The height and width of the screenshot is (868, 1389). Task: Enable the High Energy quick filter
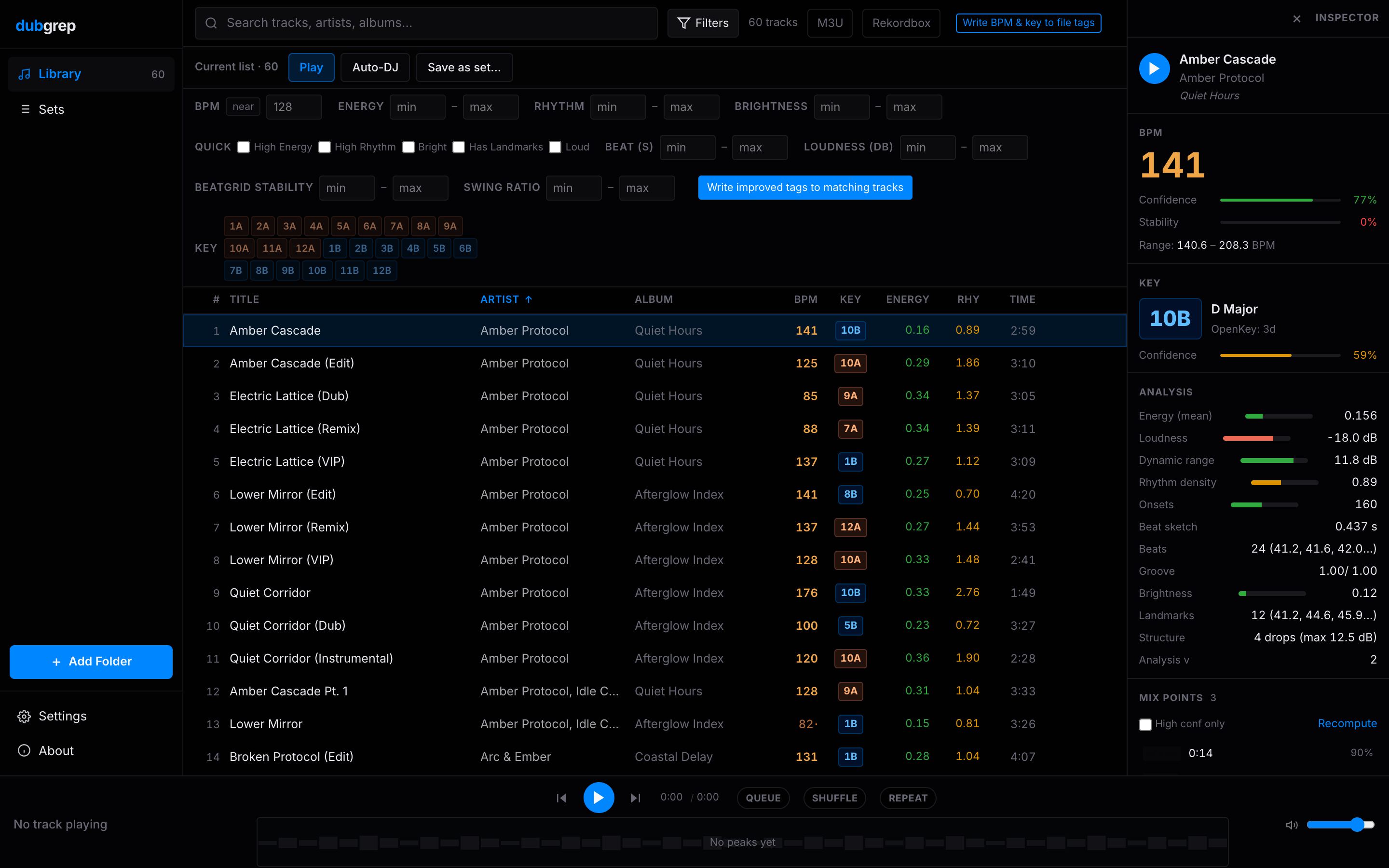(x=244, y=147)
